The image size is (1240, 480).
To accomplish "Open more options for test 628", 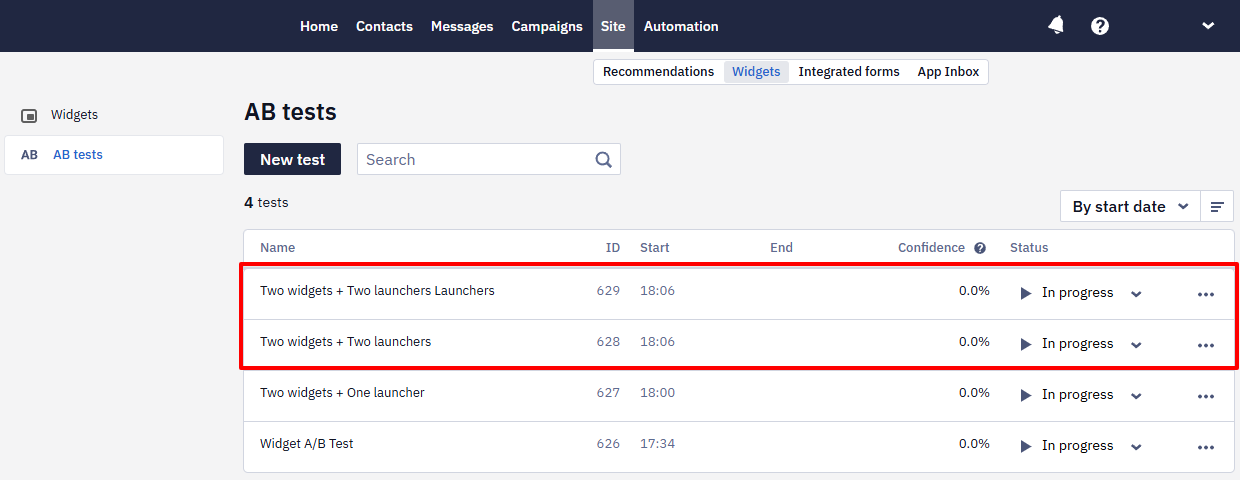I will click(1205, 345).
